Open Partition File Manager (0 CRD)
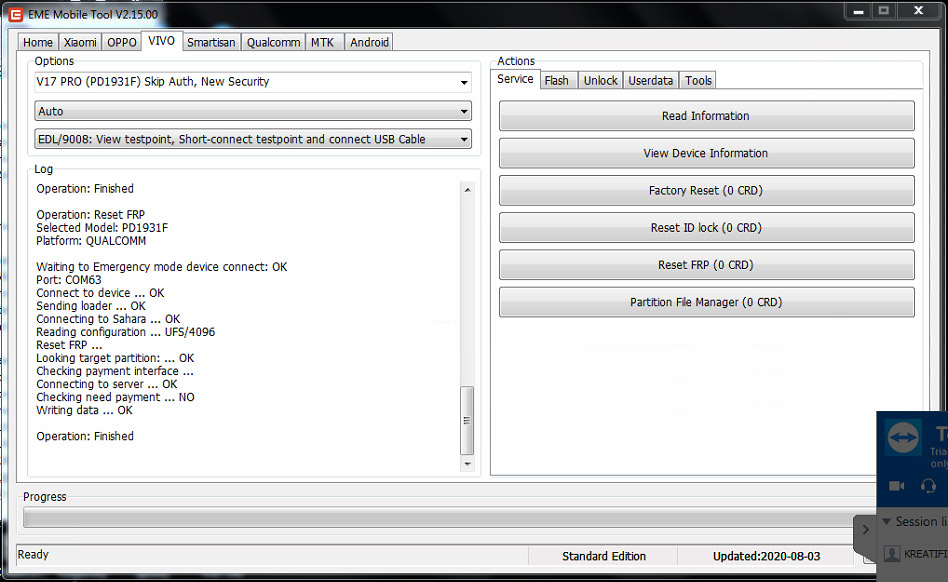The height and width of the screenshot is (582, 948). [706, 302]
